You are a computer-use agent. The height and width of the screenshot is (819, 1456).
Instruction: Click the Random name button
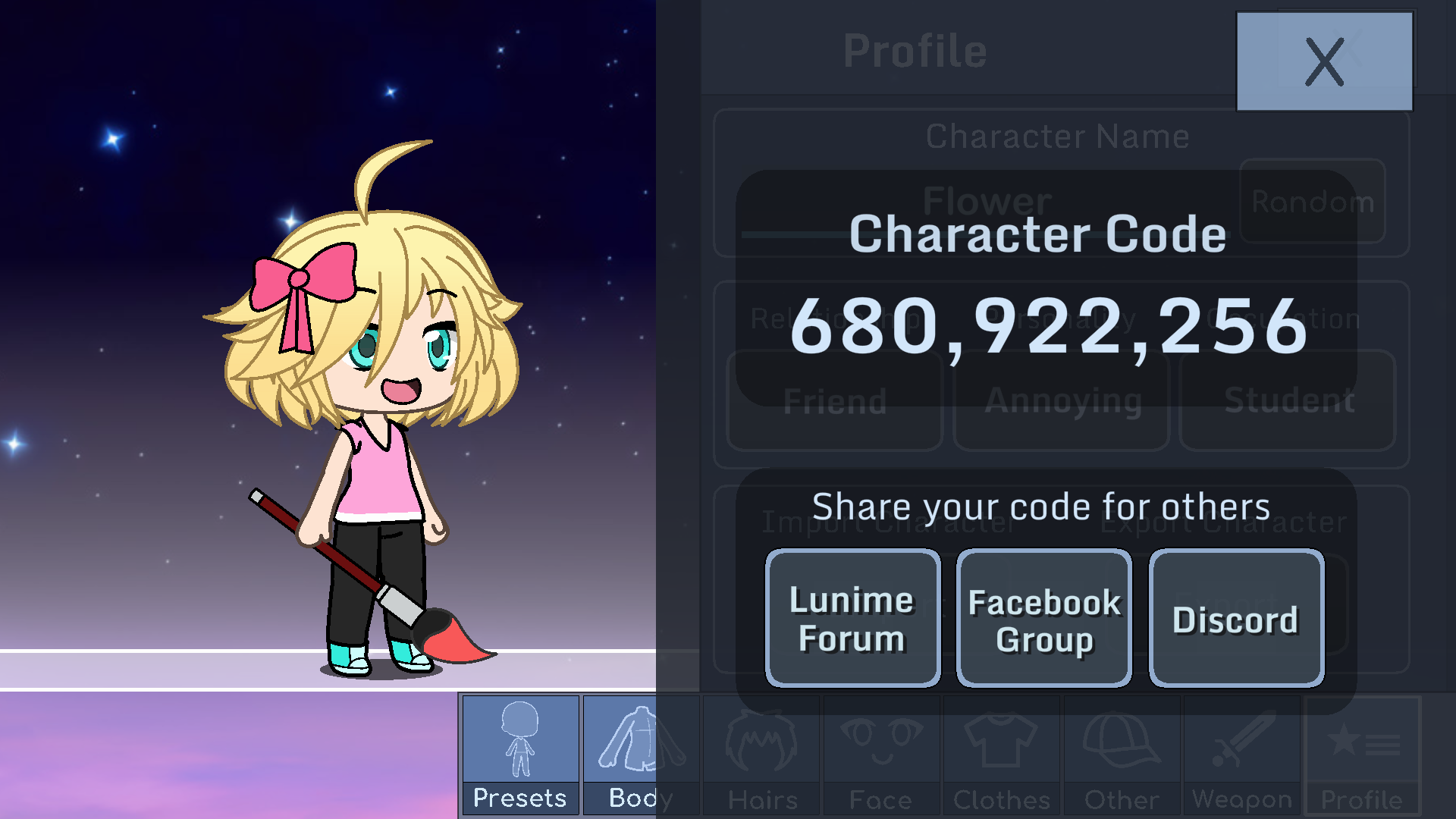point(1313,201)
